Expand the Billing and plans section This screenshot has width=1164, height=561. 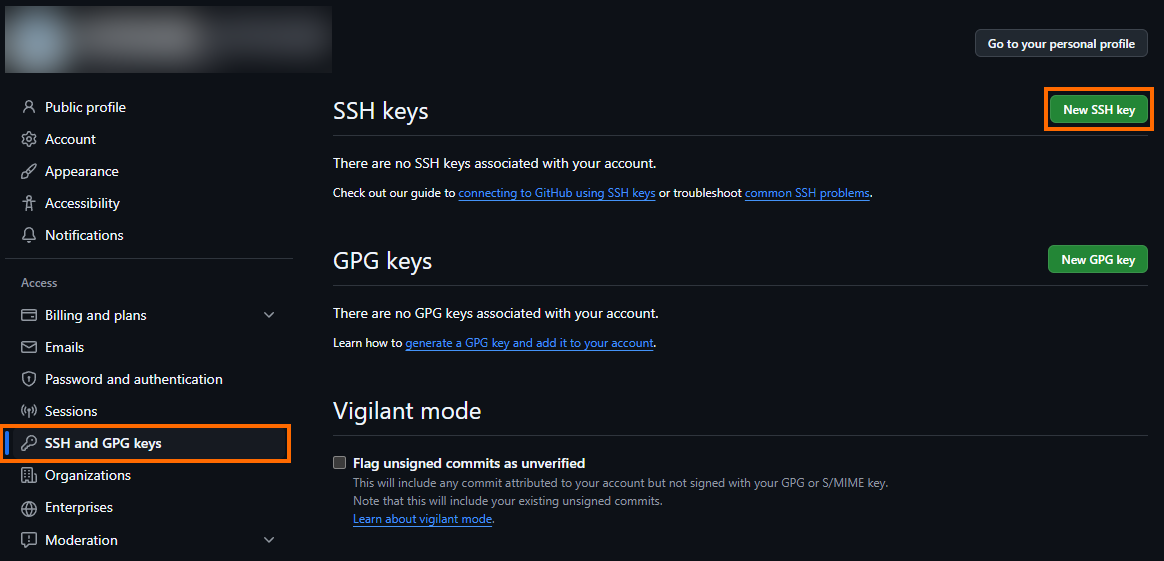(269, 315)
